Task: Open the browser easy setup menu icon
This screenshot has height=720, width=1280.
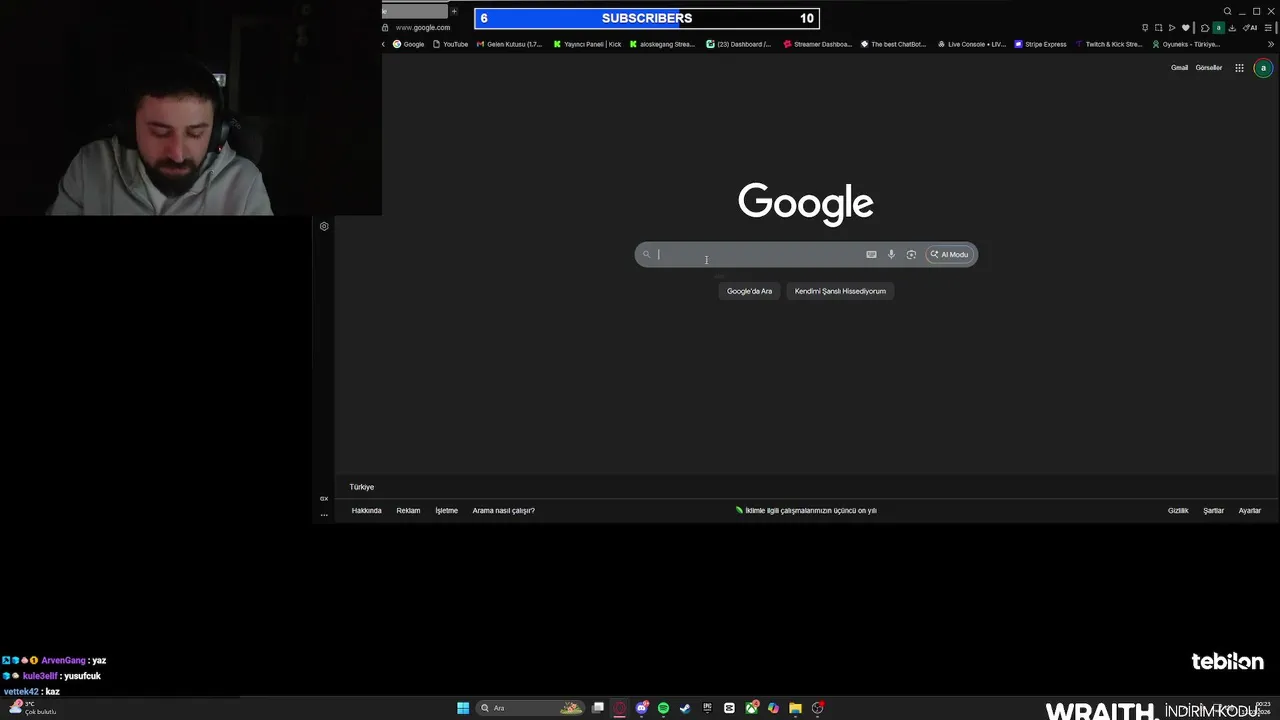Action: click(1268, 28)
